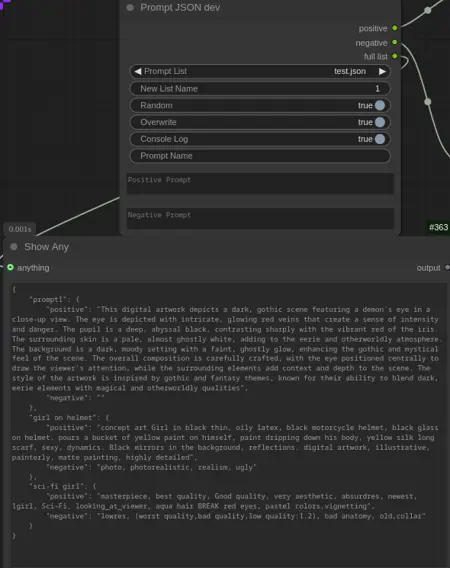The width and height of the screenshot is (450, 568).
Task: Open the Prompt List test.json selector
Action: (x=260, y=71)
